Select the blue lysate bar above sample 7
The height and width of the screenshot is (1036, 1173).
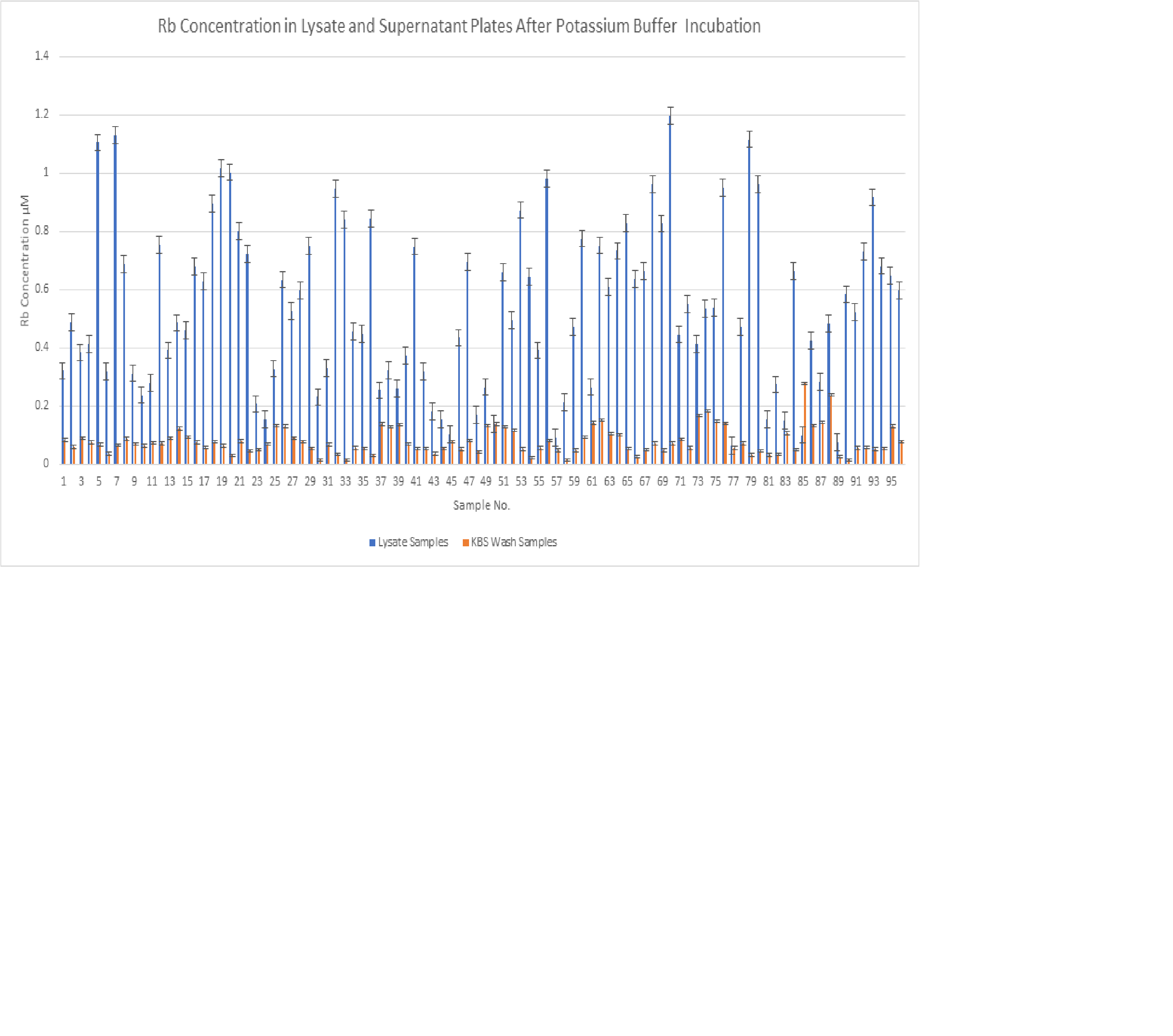click(115, 299)
